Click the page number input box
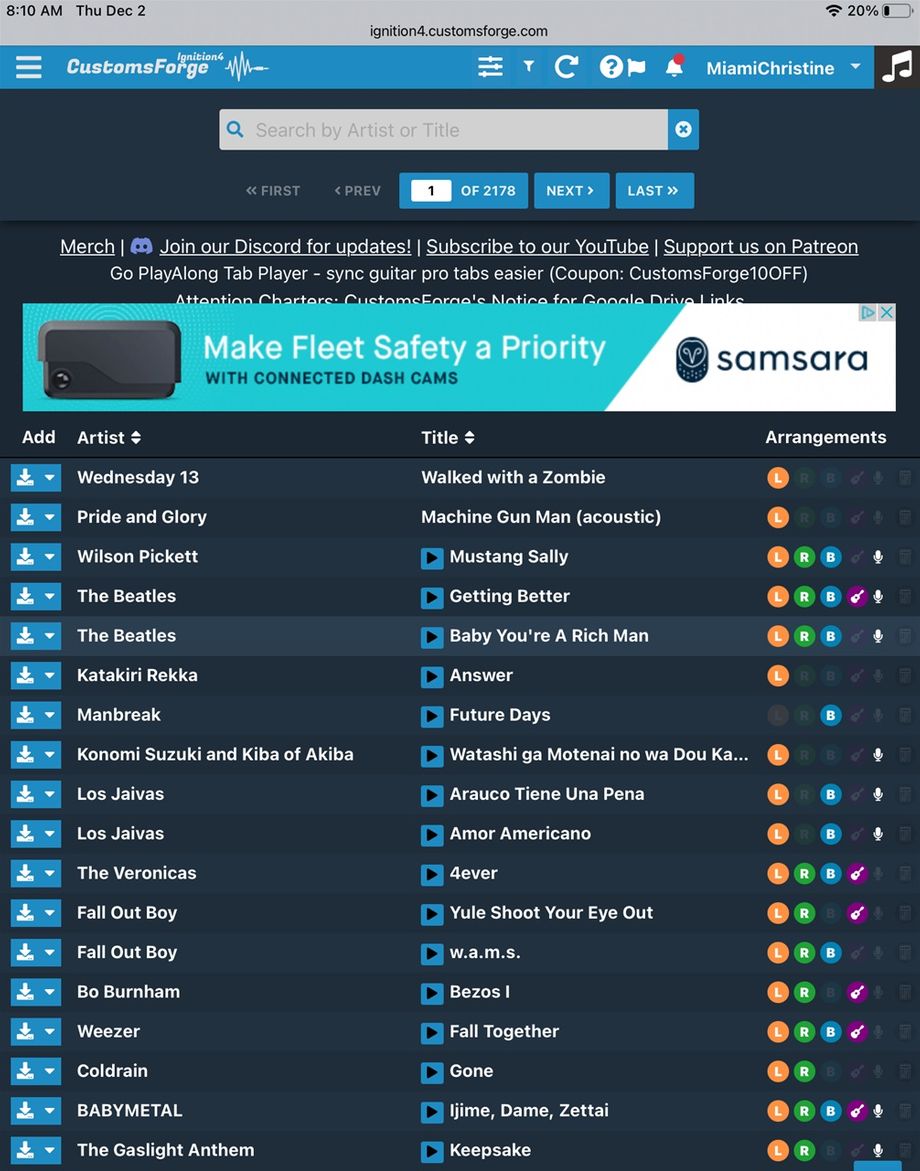The width and height of the screenshot is (920, 1171). [431, 190]
